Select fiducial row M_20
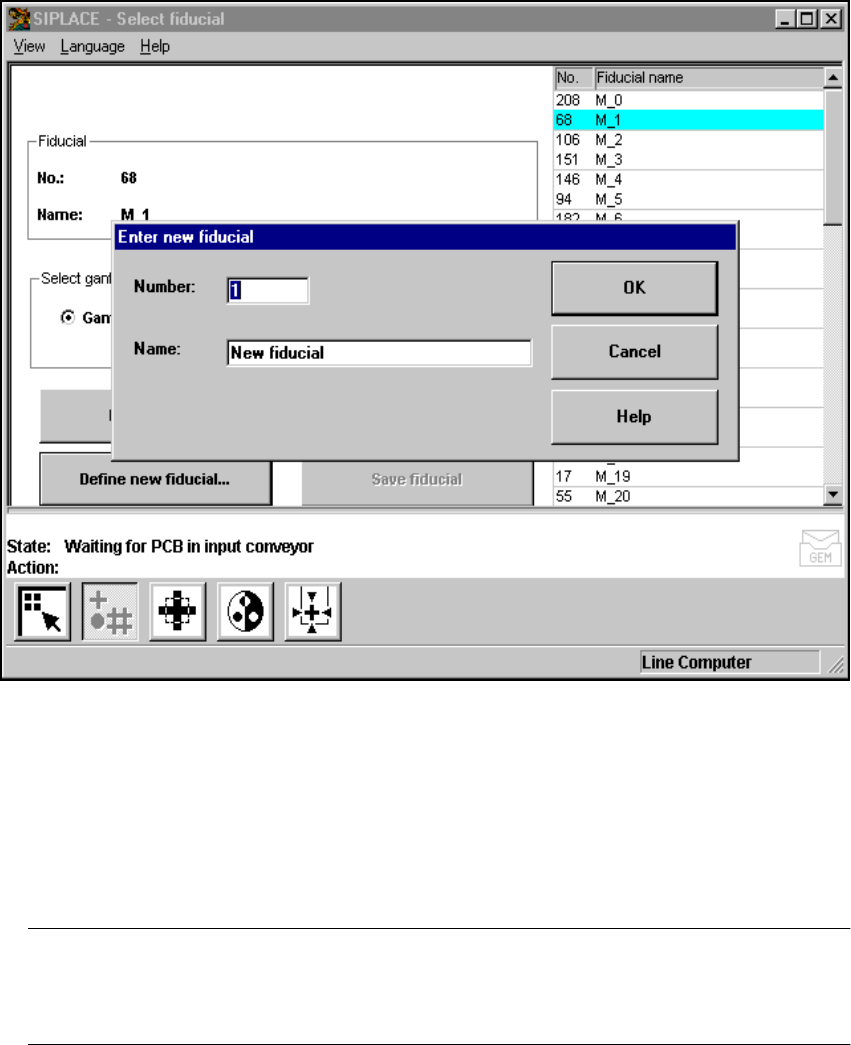This screenshot has width=851, height=1045. pos(688,497)
